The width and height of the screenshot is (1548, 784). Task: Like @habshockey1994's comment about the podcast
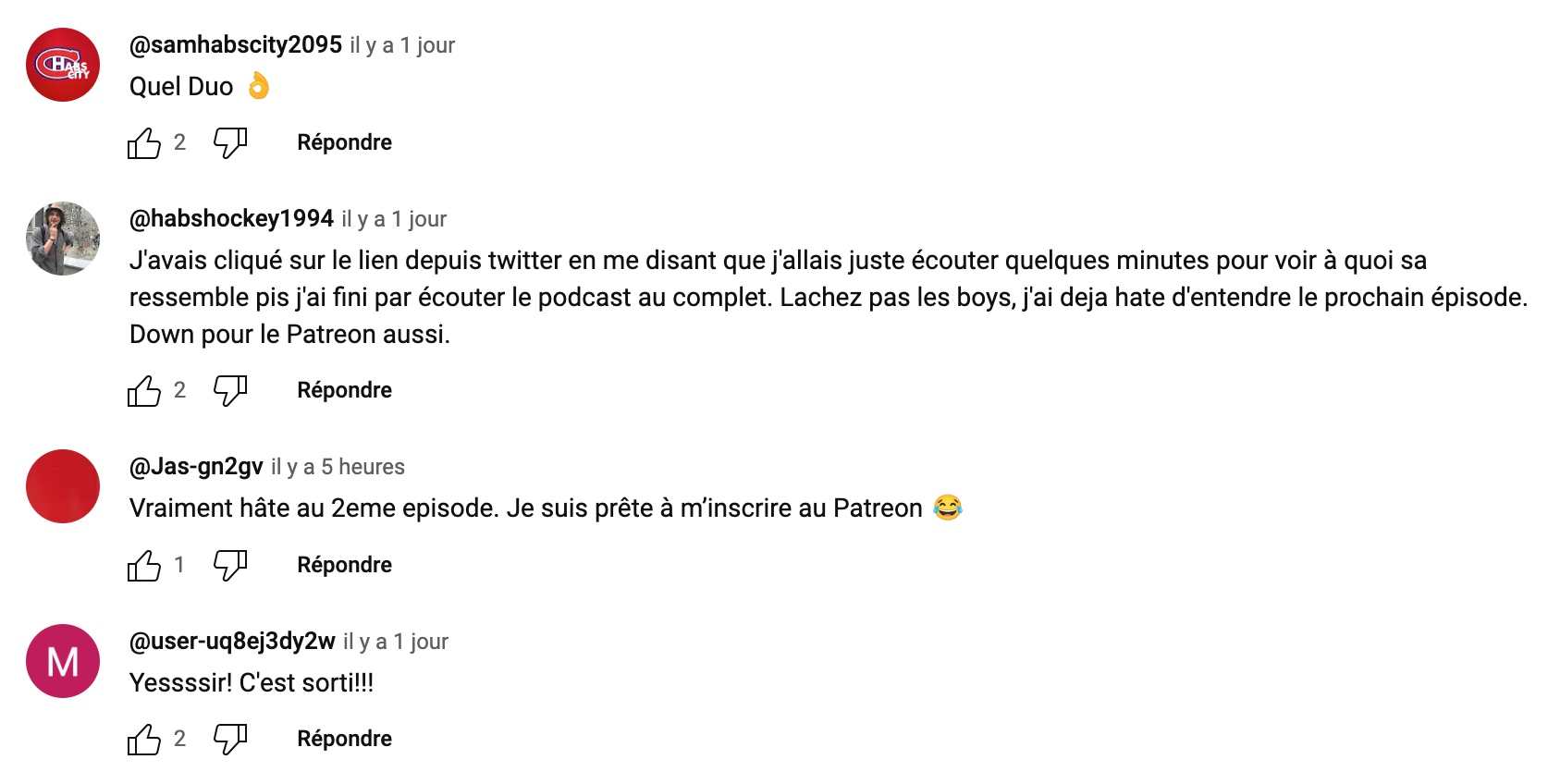pos(144,390)
